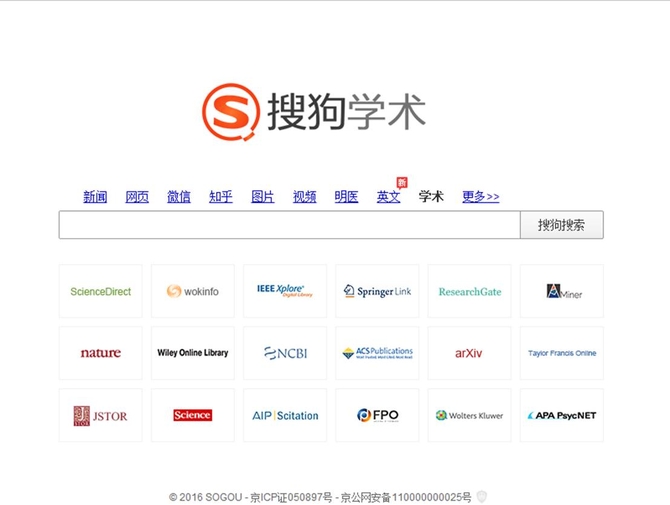670x505 pixels.
Task: Open the ResearchGate tile
Action: pyautogui.click(x=470, y=291)
